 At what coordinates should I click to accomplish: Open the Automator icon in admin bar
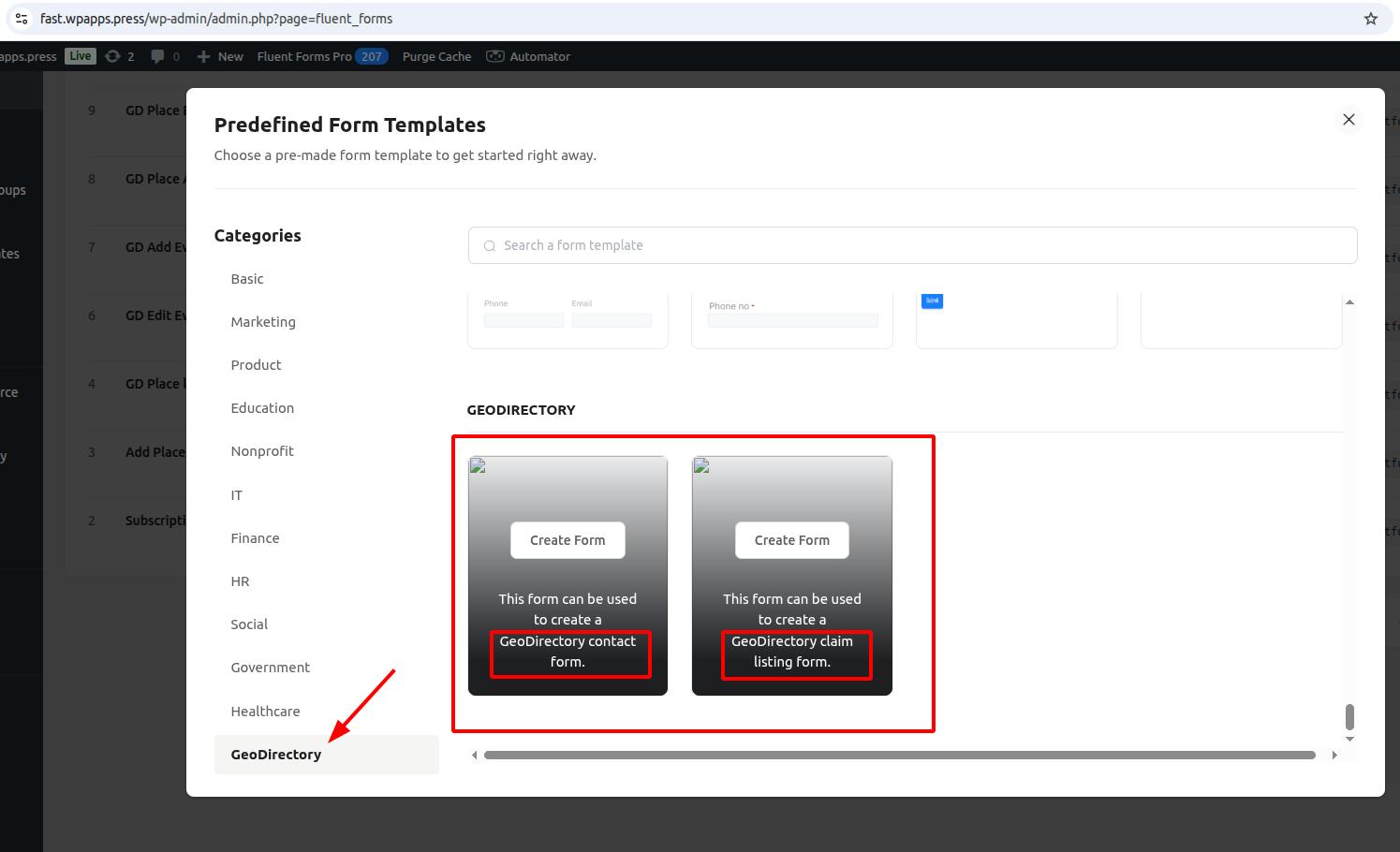pyautogui.click(x=495, y=56)
